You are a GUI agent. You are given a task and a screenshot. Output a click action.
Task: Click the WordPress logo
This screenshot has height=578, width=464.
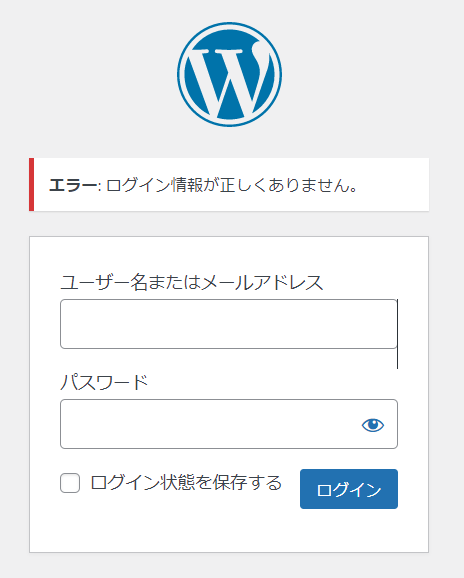[x=229, y=74]
